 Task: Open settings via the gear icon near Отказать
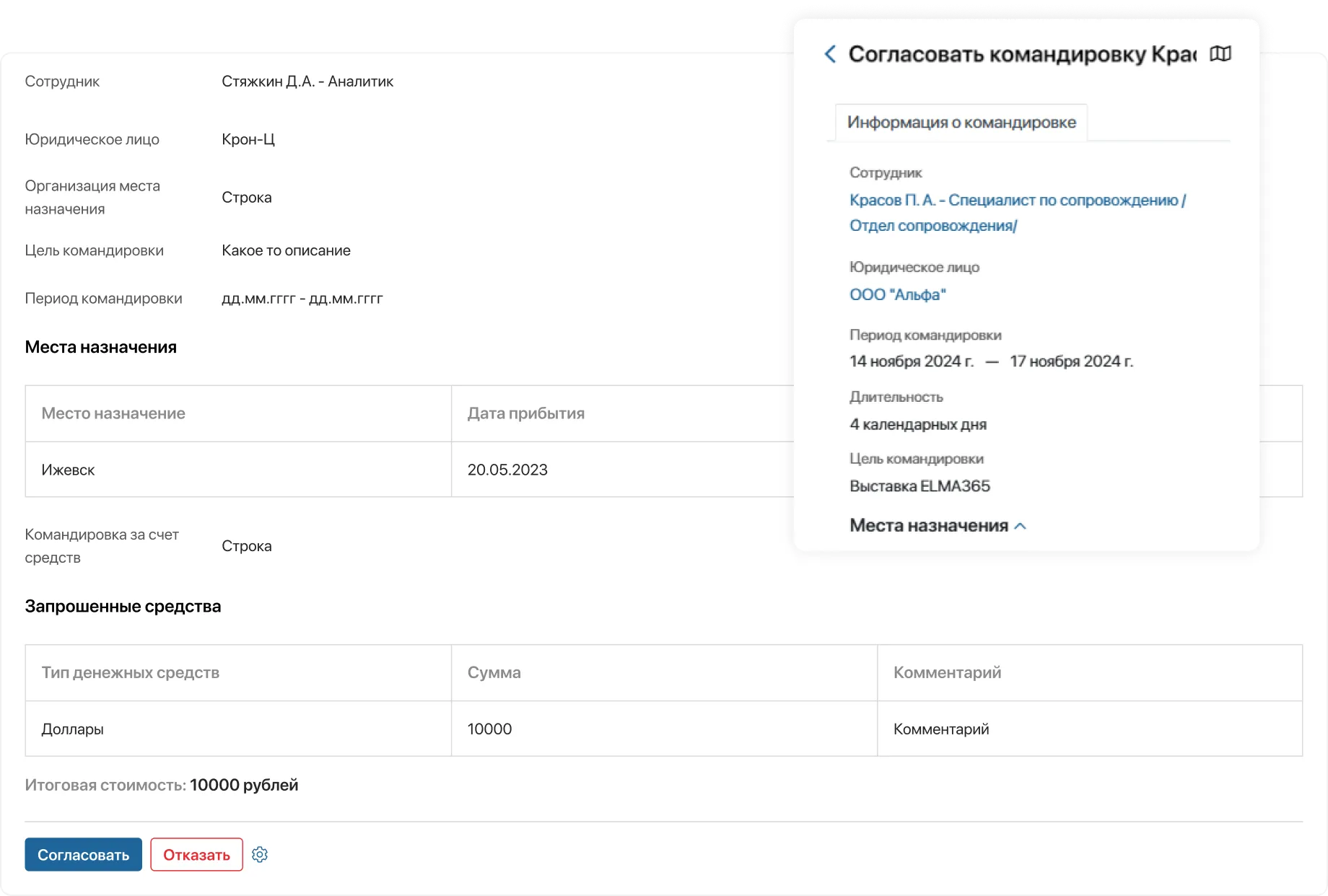tap(260, 855)
